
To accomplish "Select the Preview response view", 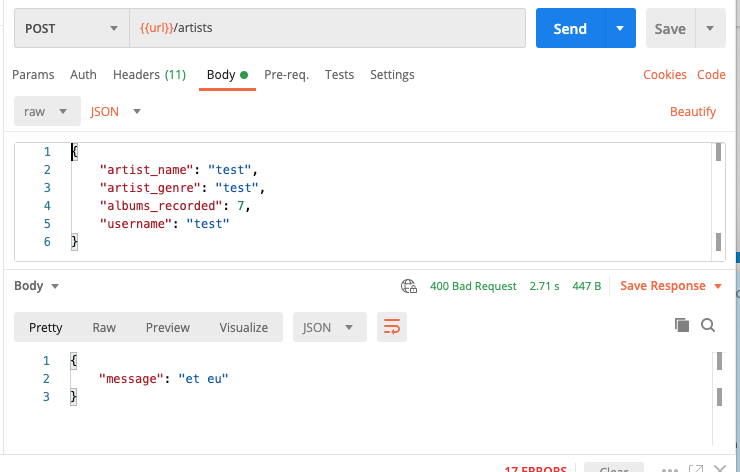I will click(x=167, y=327).
